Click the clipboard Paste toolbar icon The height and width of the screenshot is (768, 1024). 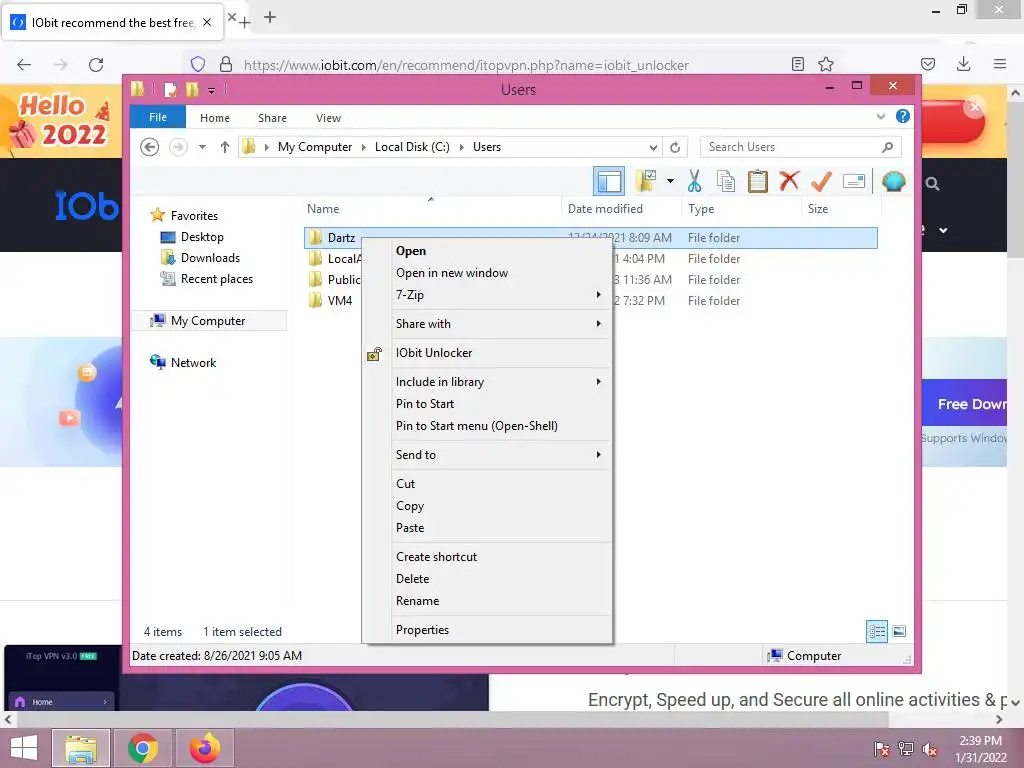pos(758,181)
